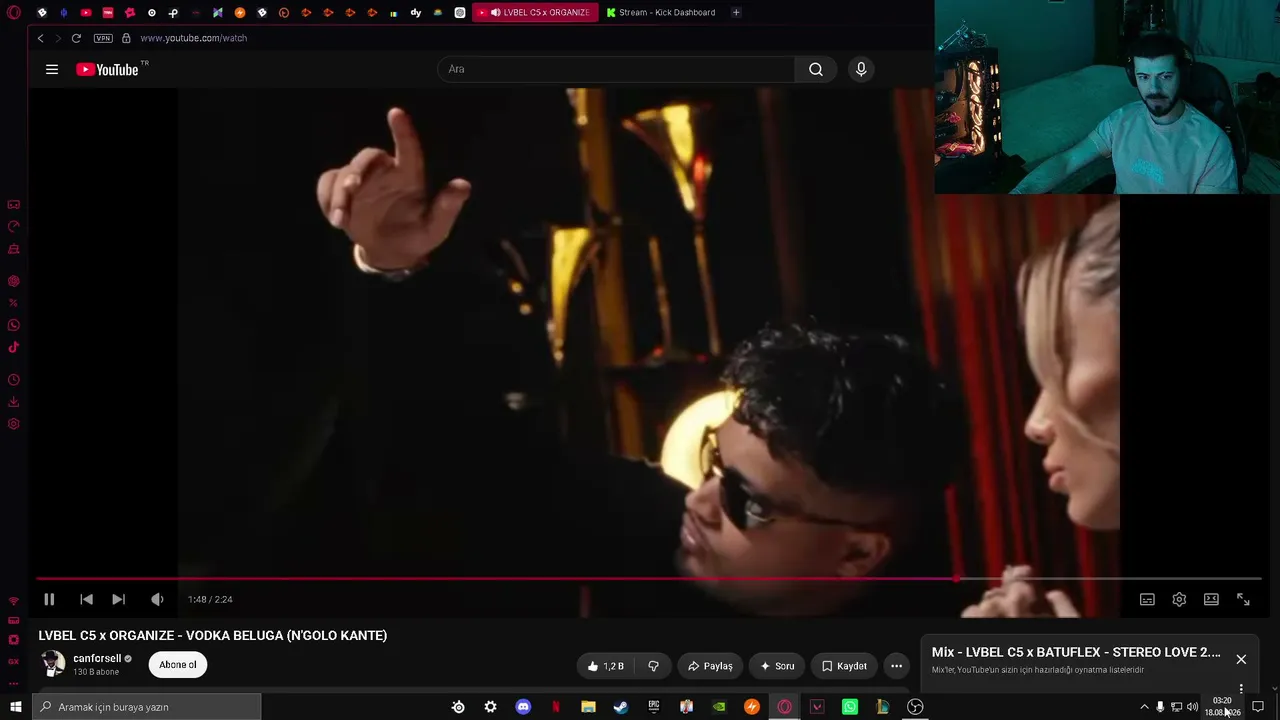Open the Mix playlist options menu

1241,688
